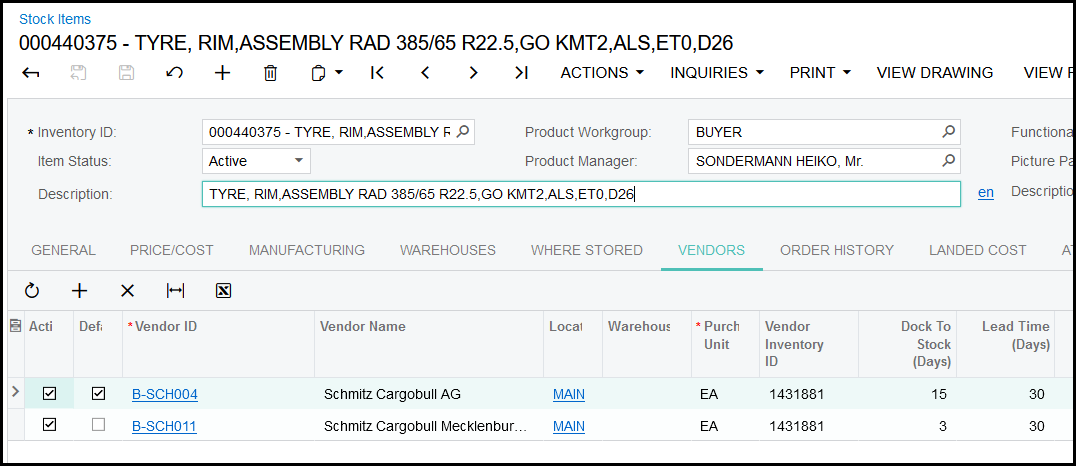
Task: Jump to the last record icon
Action: [x=521, y=73]
